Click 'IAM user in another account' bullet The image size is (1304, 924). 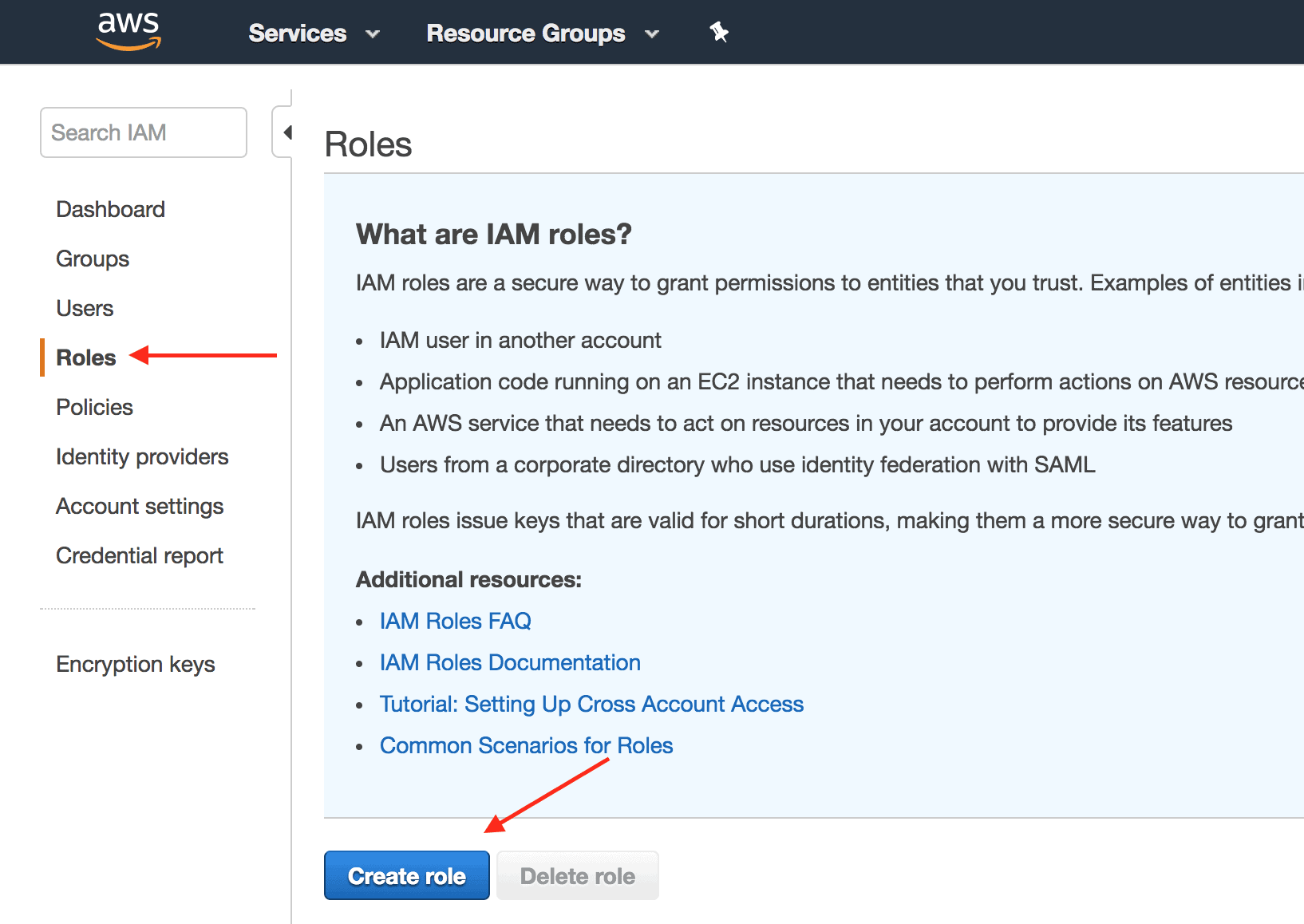click(520, 340)
